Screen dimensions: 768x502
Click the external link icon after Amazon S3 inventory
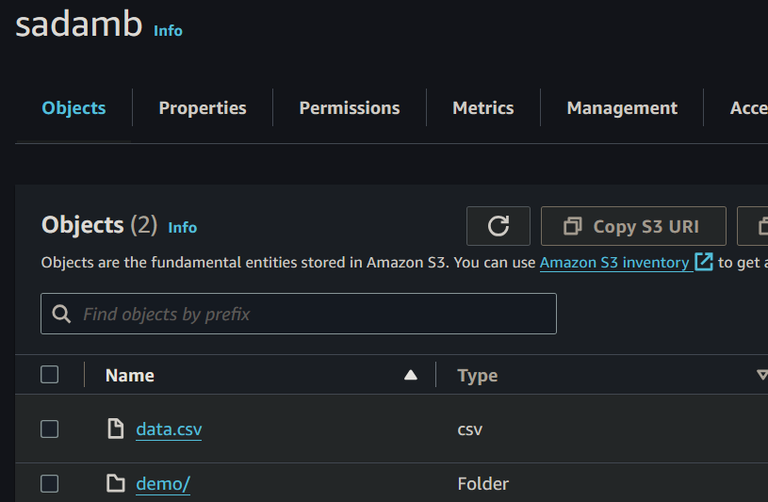click(704, 262)
